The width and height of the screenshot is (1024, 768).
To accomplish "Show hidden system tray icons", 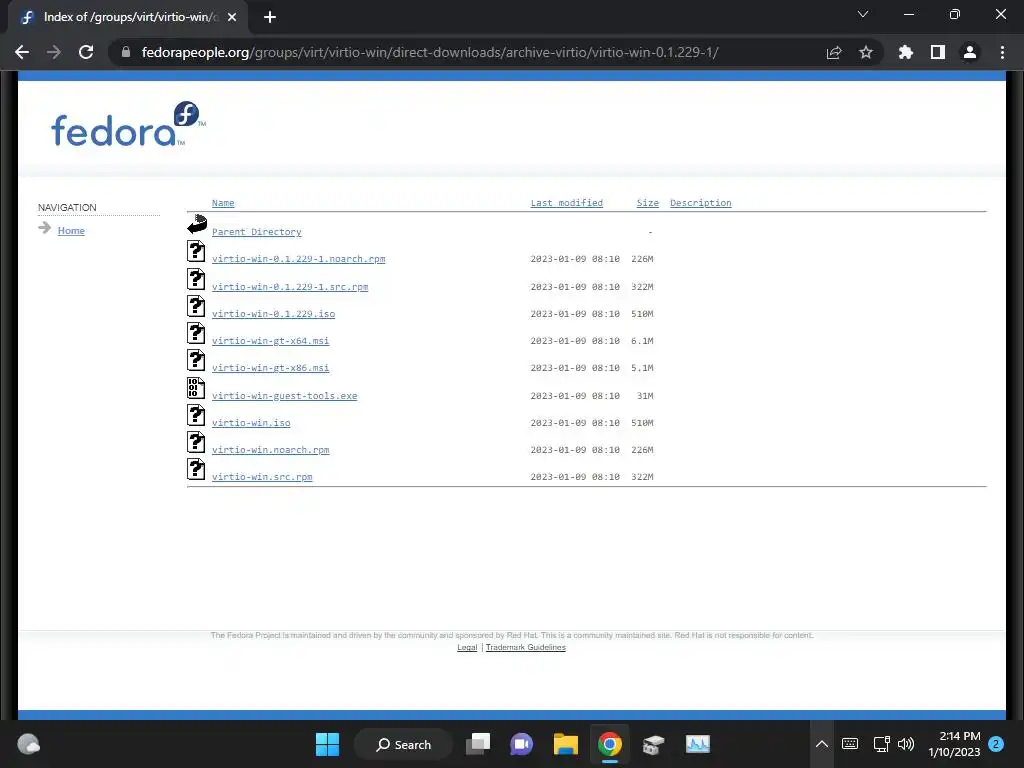I will [x=822, y=744].
